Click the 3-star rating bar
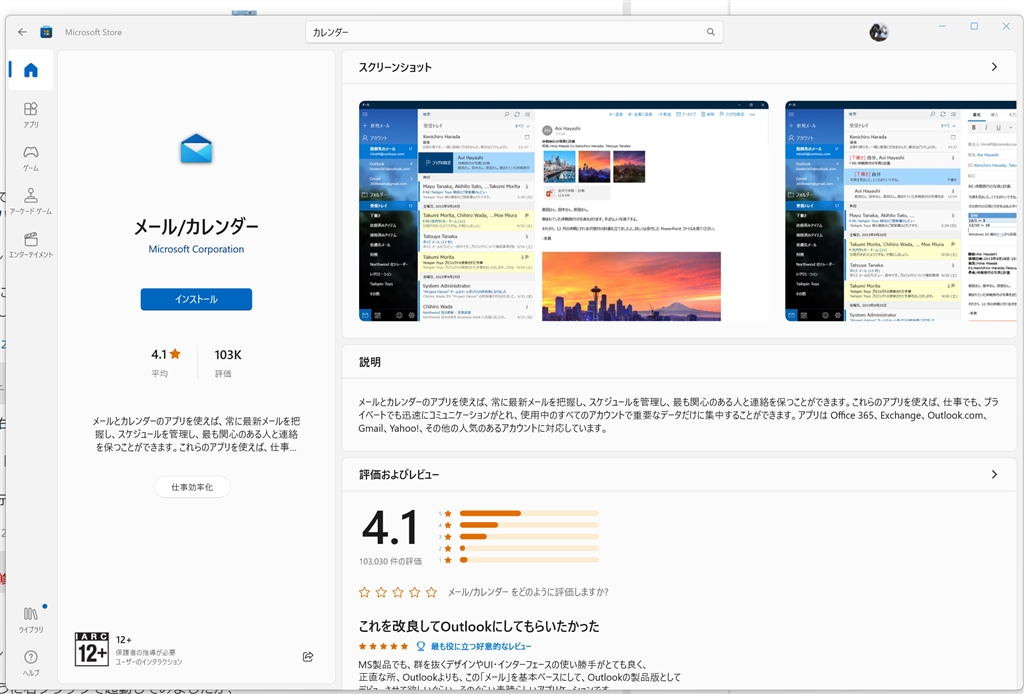The image size is (1024, 694). point(529,537)
